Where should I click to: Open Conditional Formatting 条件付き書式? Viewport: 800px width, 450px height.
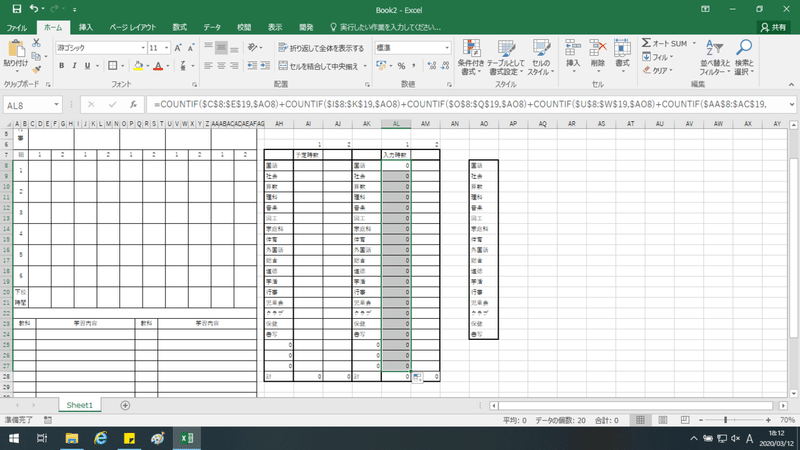click(471, 58)
